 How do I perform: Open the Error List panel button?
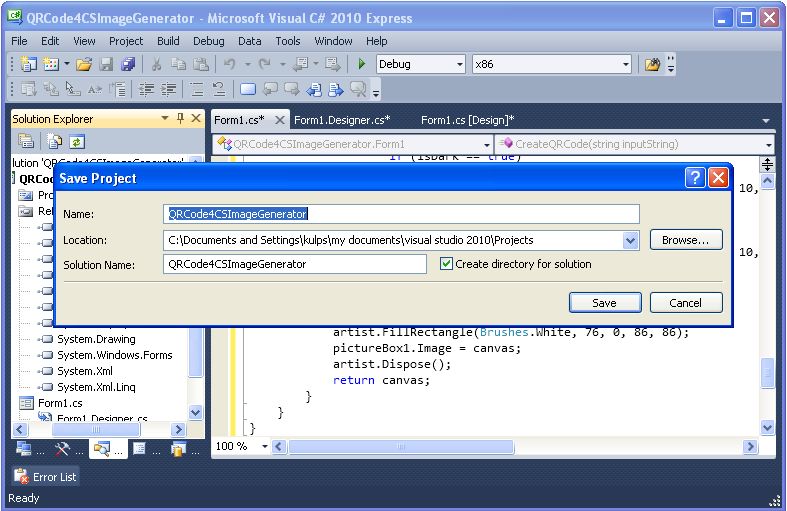click(46, 476)
